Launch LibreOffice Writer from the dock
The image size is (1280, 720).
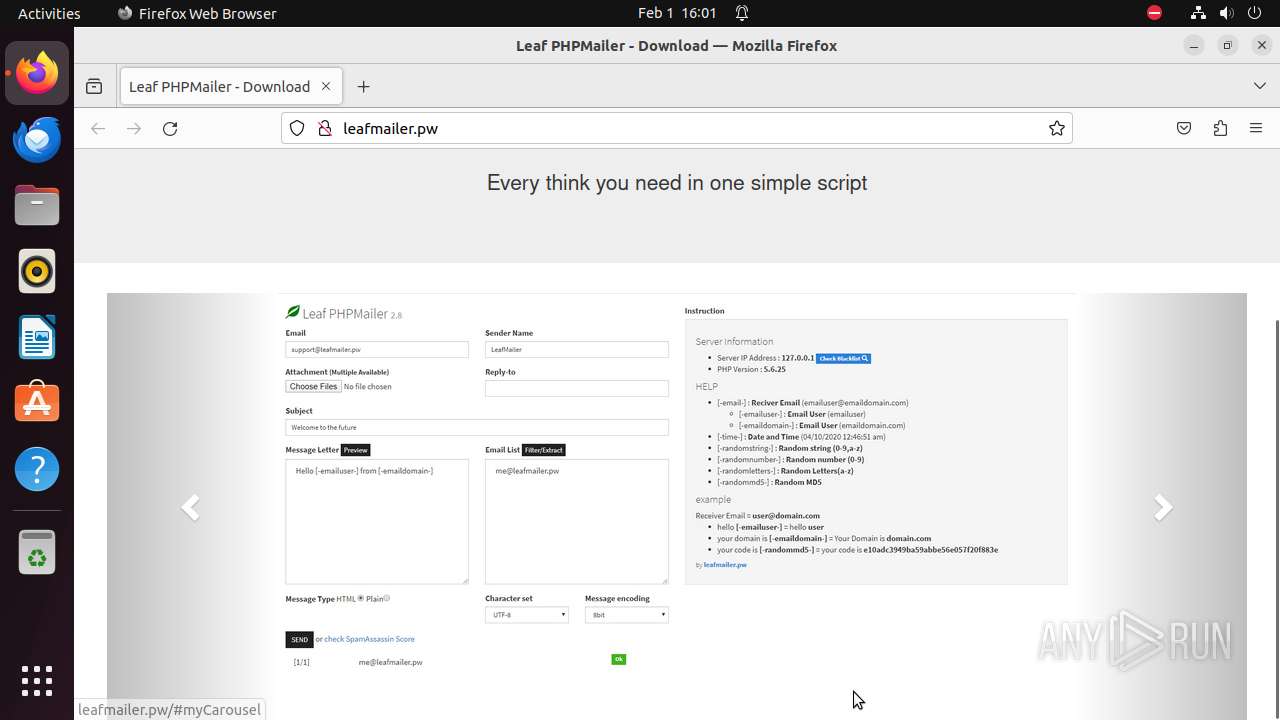(37, 337)
